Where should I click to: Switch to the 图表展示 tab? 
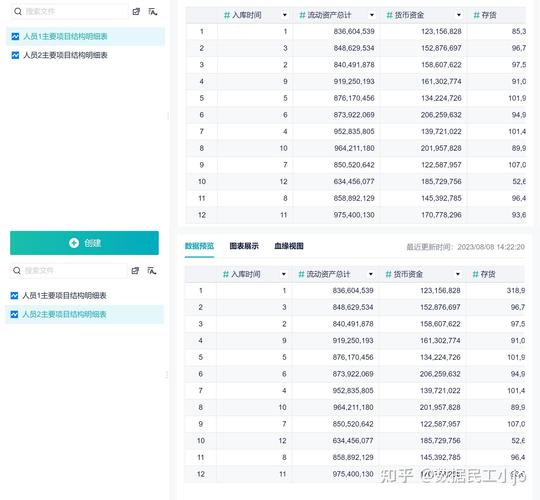244,246
